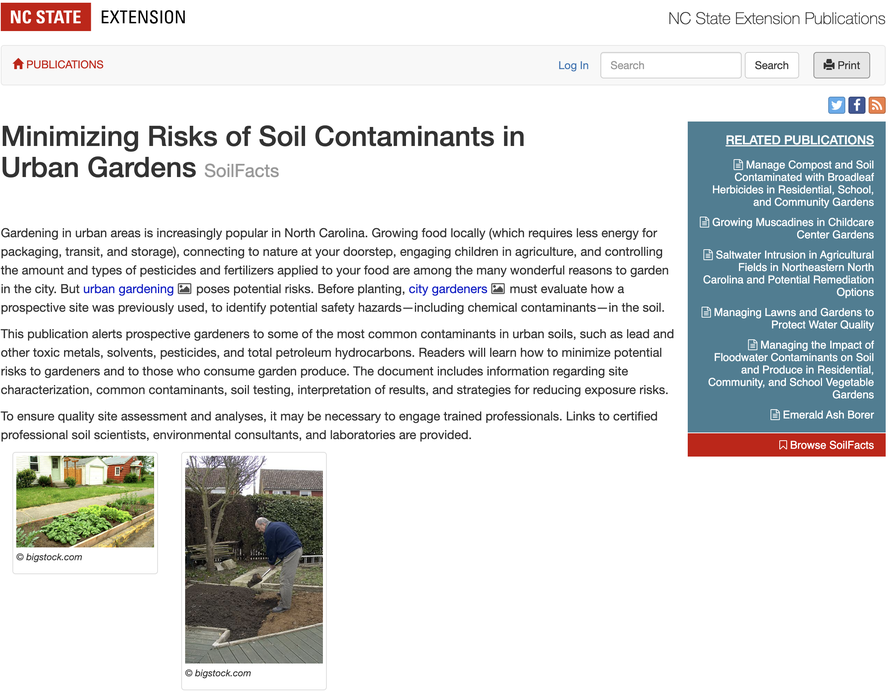Share the page via the Facebook icon
This screenshot has height=700, width=888.
(x=856, y=105)
